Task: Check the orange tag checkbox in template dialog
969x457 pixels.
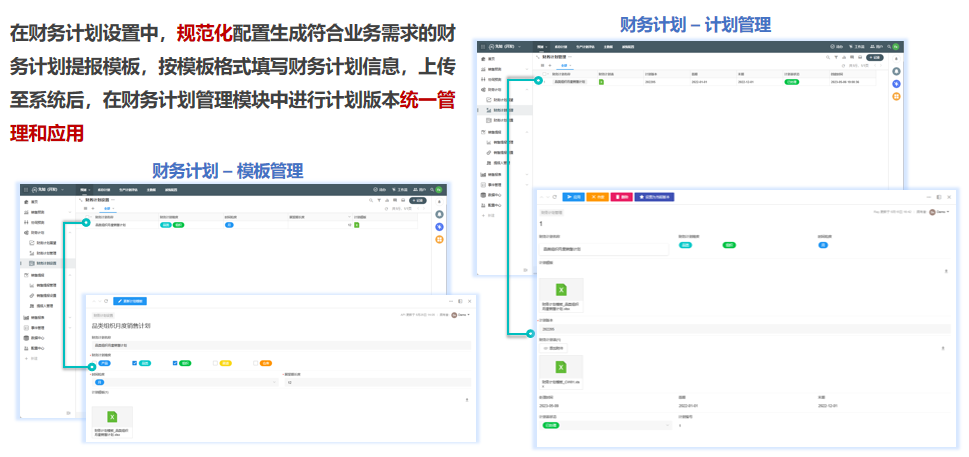Action: tap(256, 363)
